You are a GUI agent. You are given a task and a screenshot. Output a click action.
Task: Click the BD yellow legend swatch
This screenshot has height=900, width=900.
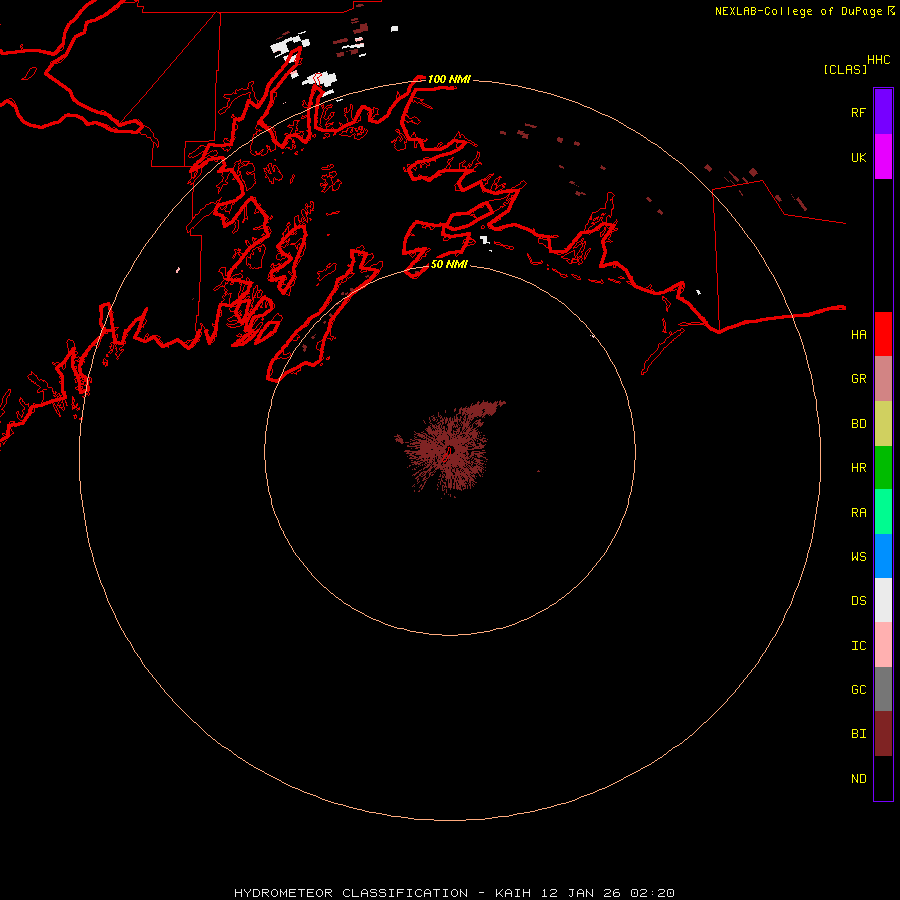pyautogui.click(x=883, y=424)
